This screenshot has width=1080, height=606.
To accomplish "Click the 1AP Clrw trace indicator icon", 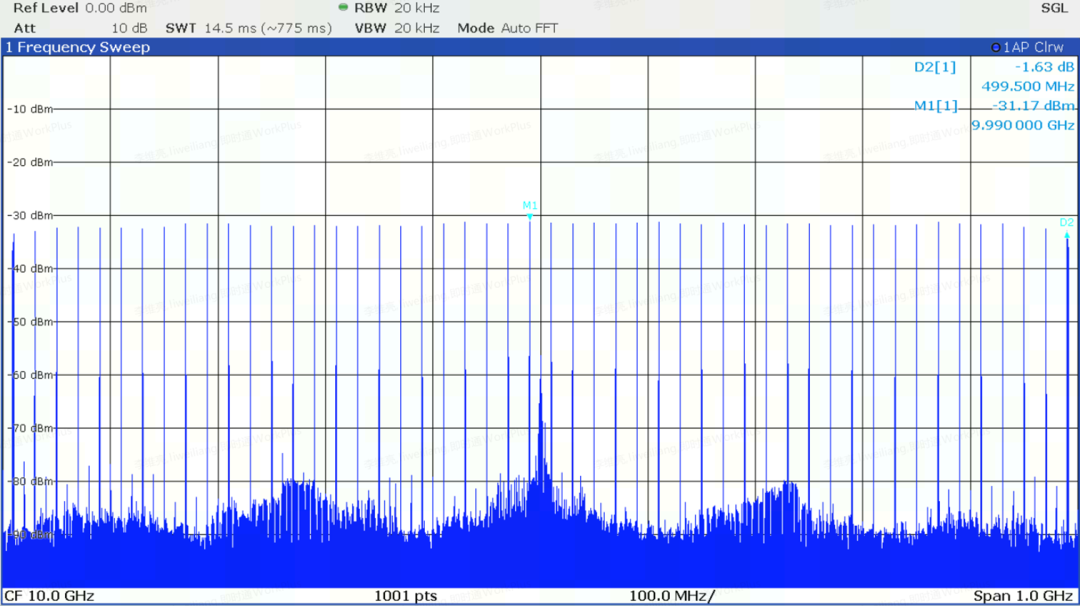I will (995, 48).
